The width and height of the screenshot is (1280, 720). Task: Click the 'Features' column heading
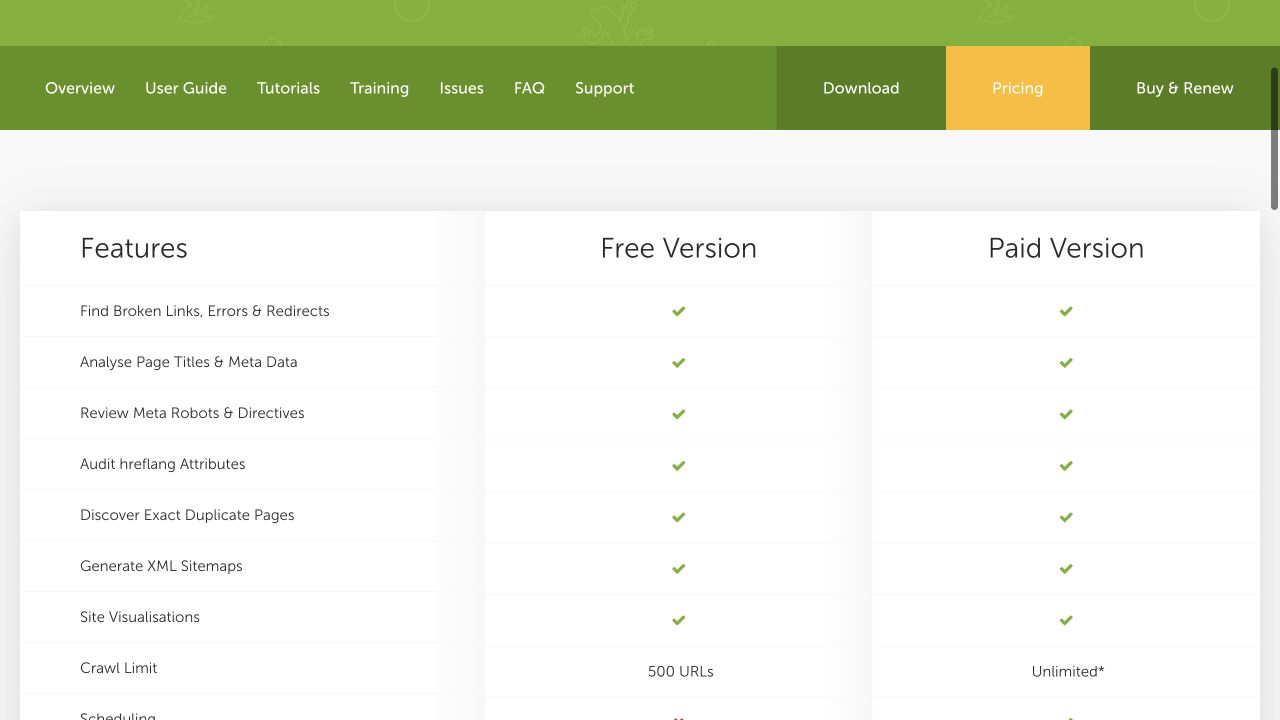134,248
